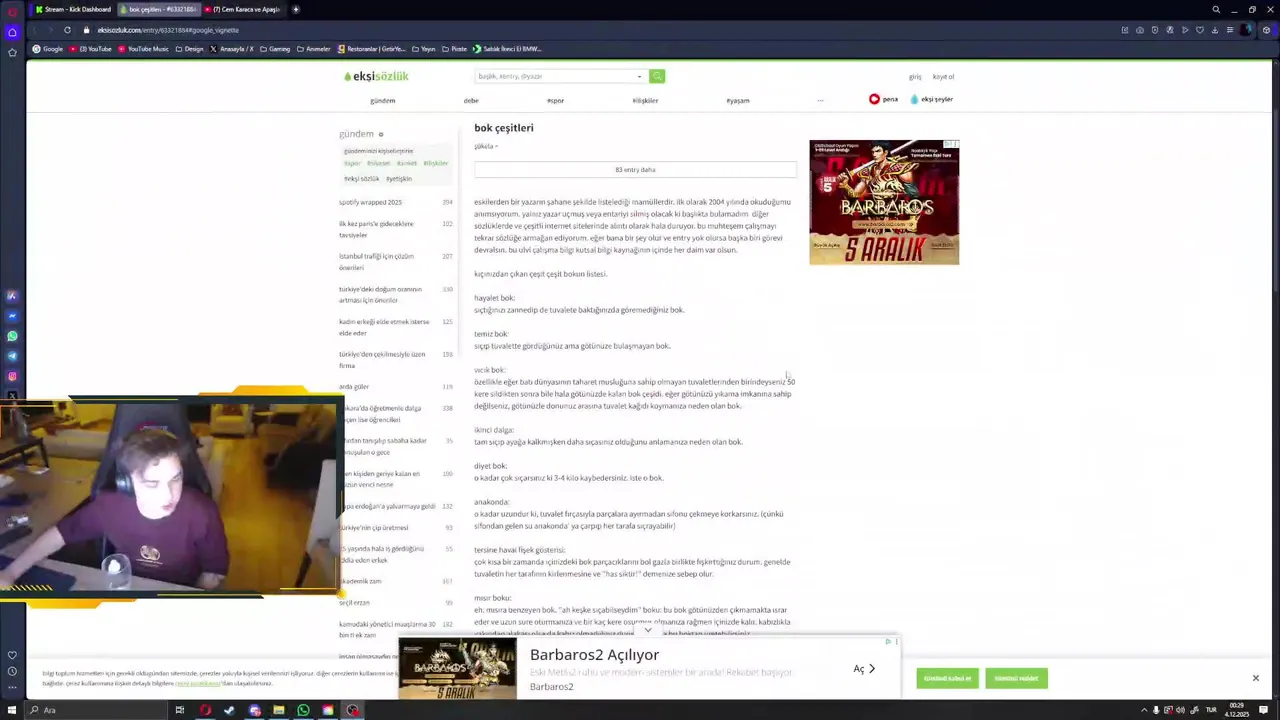Open the Anasayfa / X bookmark
Viewport: 1280px width, 720px height.
click(x=232, y=49)
